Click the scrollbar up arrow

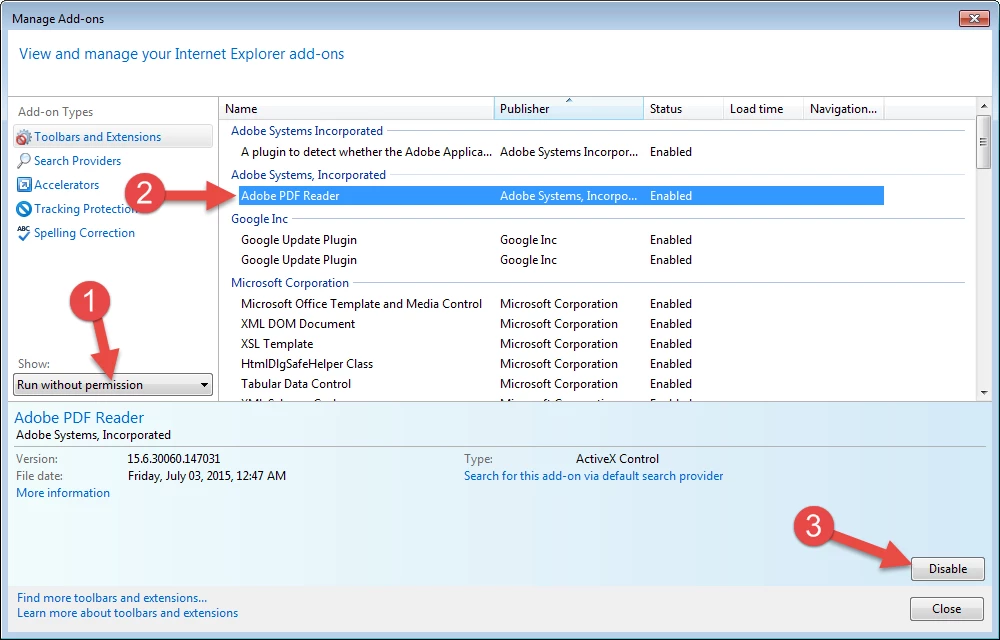983,106
